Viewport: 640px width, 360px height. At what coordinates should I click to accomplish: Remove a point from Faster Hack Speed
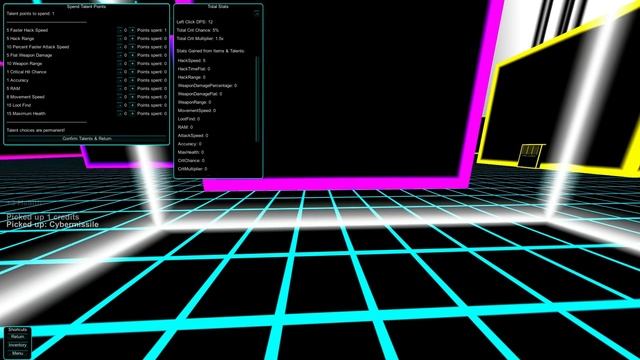point(120,30)
